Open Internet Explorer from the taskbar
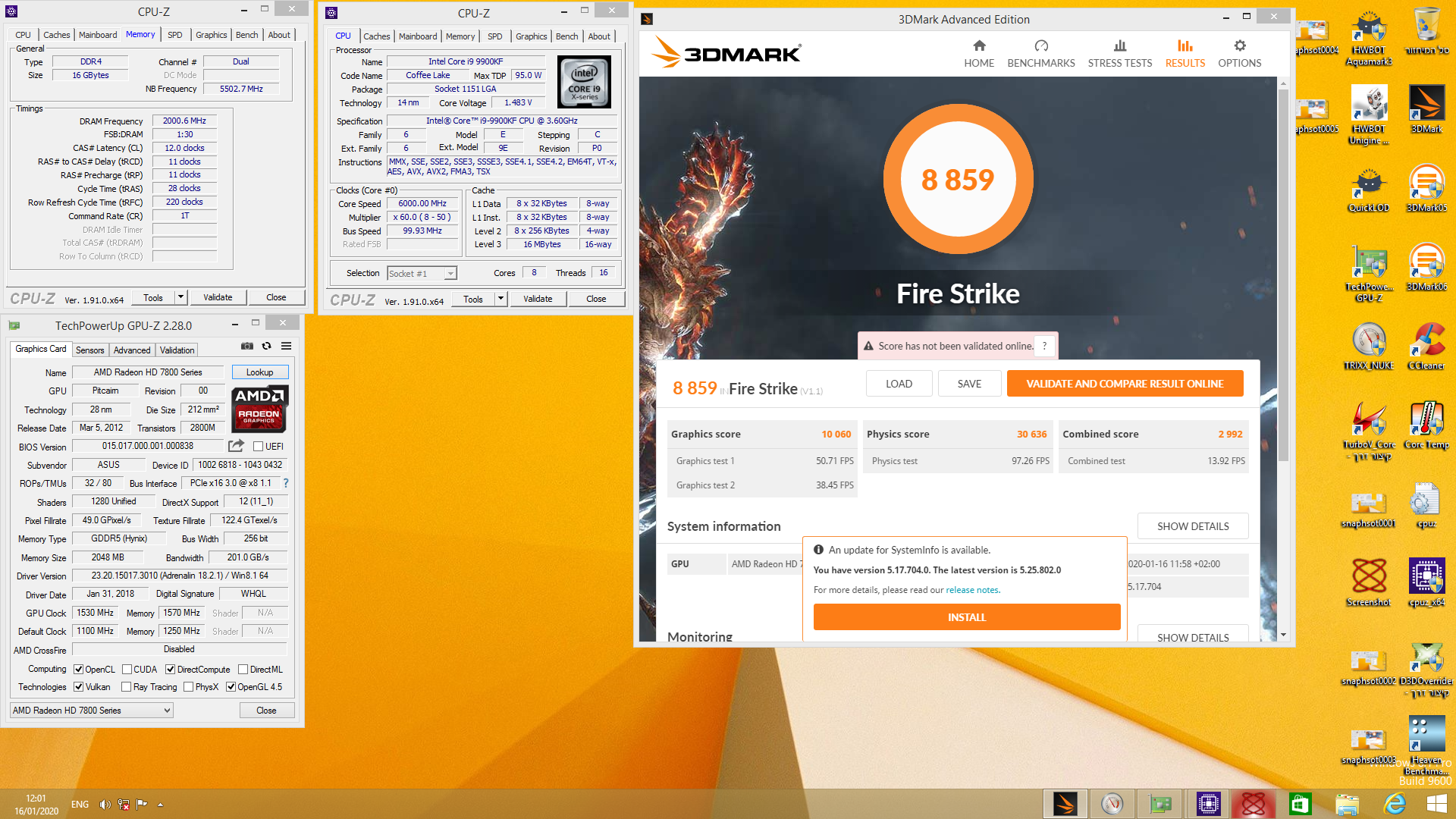This screenshot has height=819, width=1456. click(x=1394, y=804)
